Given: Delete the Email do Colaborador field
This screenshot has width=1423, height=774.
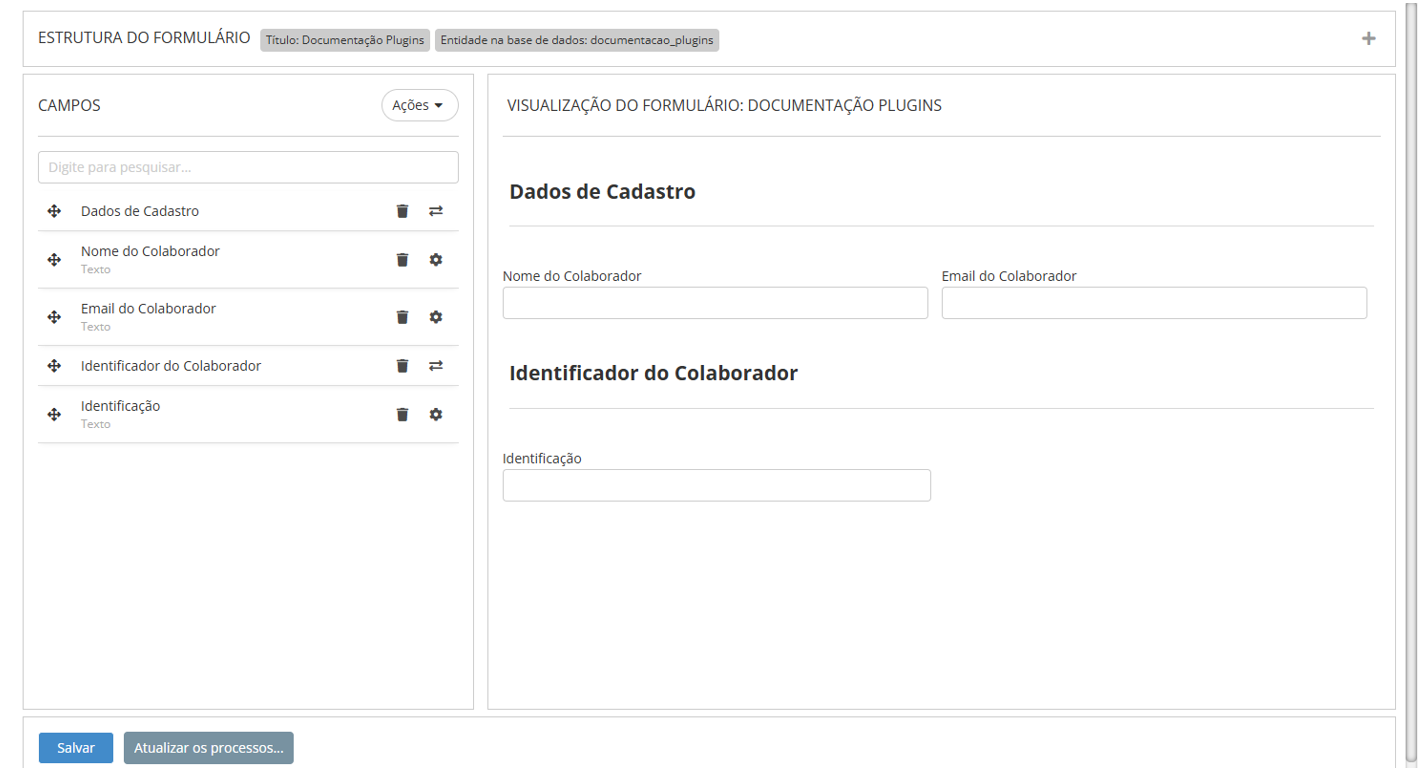Looking at the screenshot, I should point(402,317).
